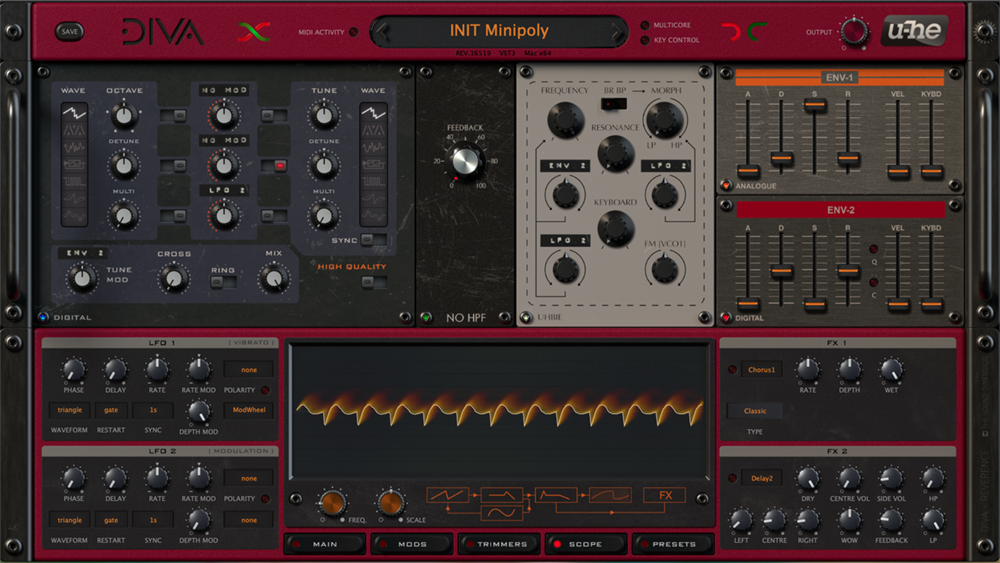1000x563 pixels.
Task: Open LFO 1 gate restart selector
Action: [111, 410]
